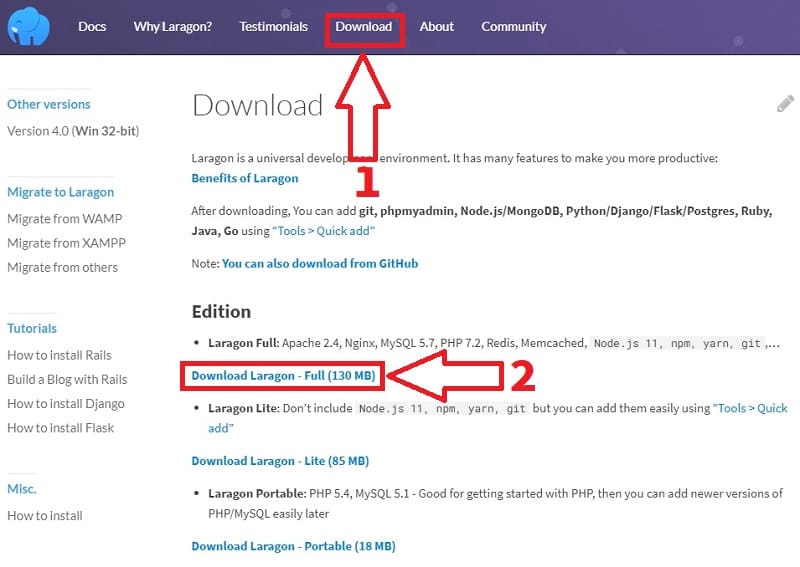Open How to install under Misc.

pos(45,515)
